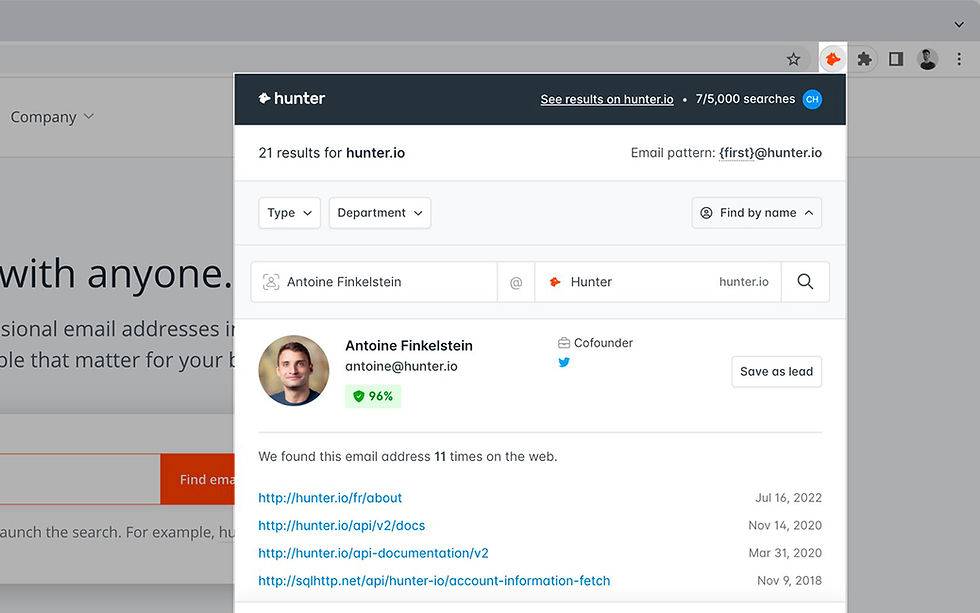
Task: Click the person icon in the name field
Action: (x=270, y=282)
